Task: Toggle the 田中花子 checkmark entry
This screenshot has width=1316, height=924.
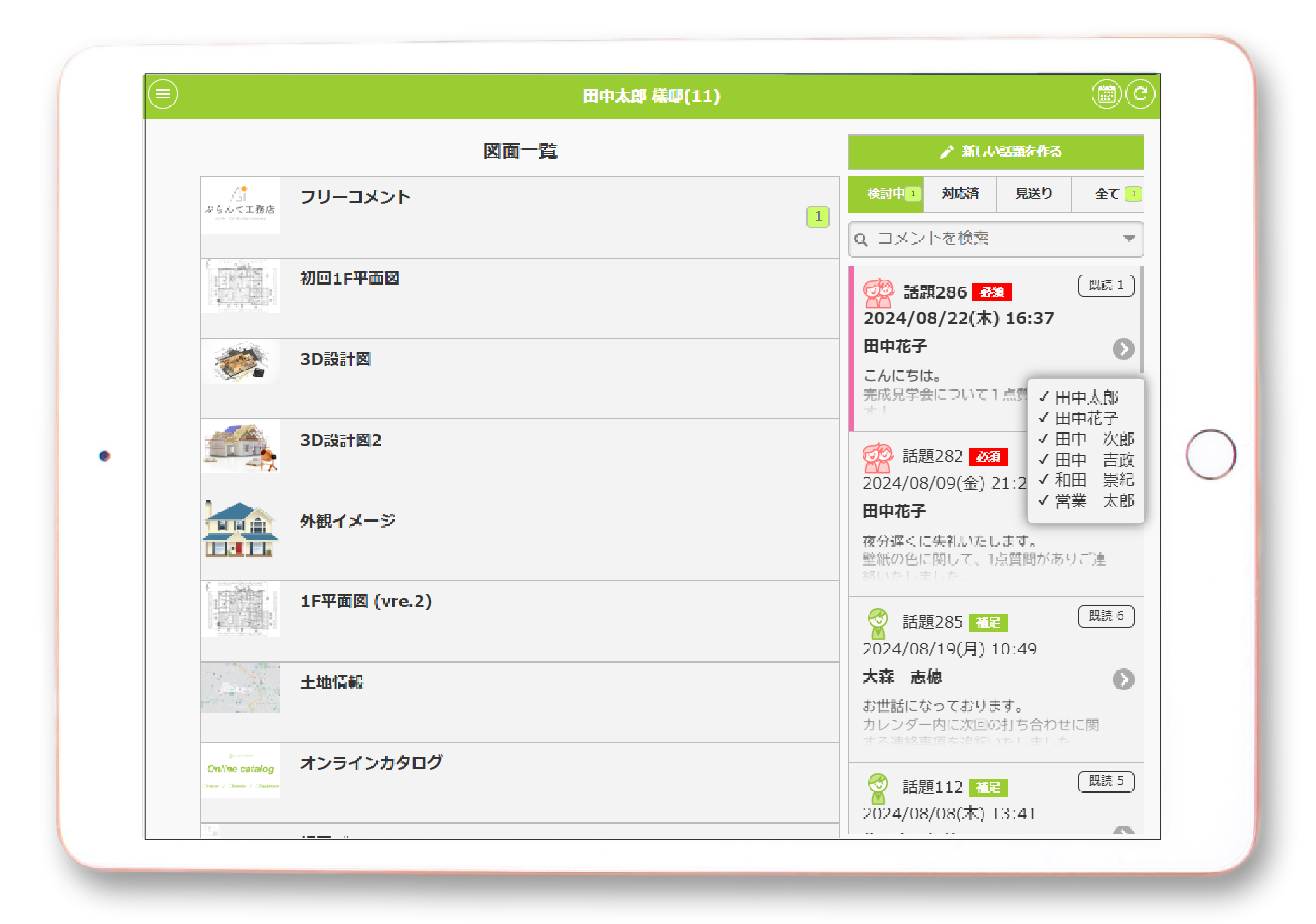Action: (x=1086, y=418)
